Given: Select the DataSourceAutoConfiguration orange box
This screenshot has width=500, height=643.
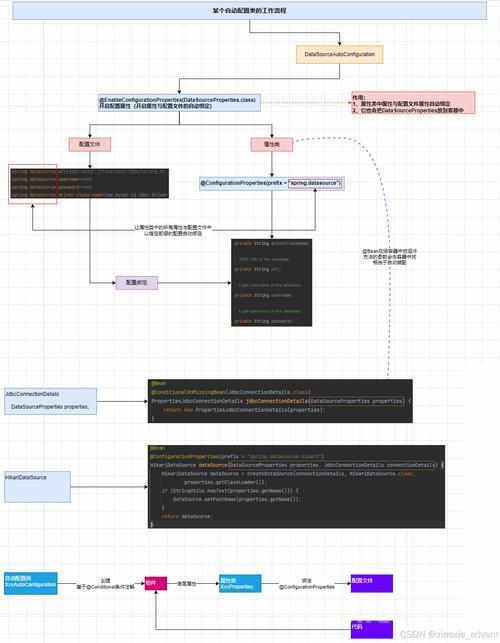Looking at the screenshot, I should click(340, 54).
